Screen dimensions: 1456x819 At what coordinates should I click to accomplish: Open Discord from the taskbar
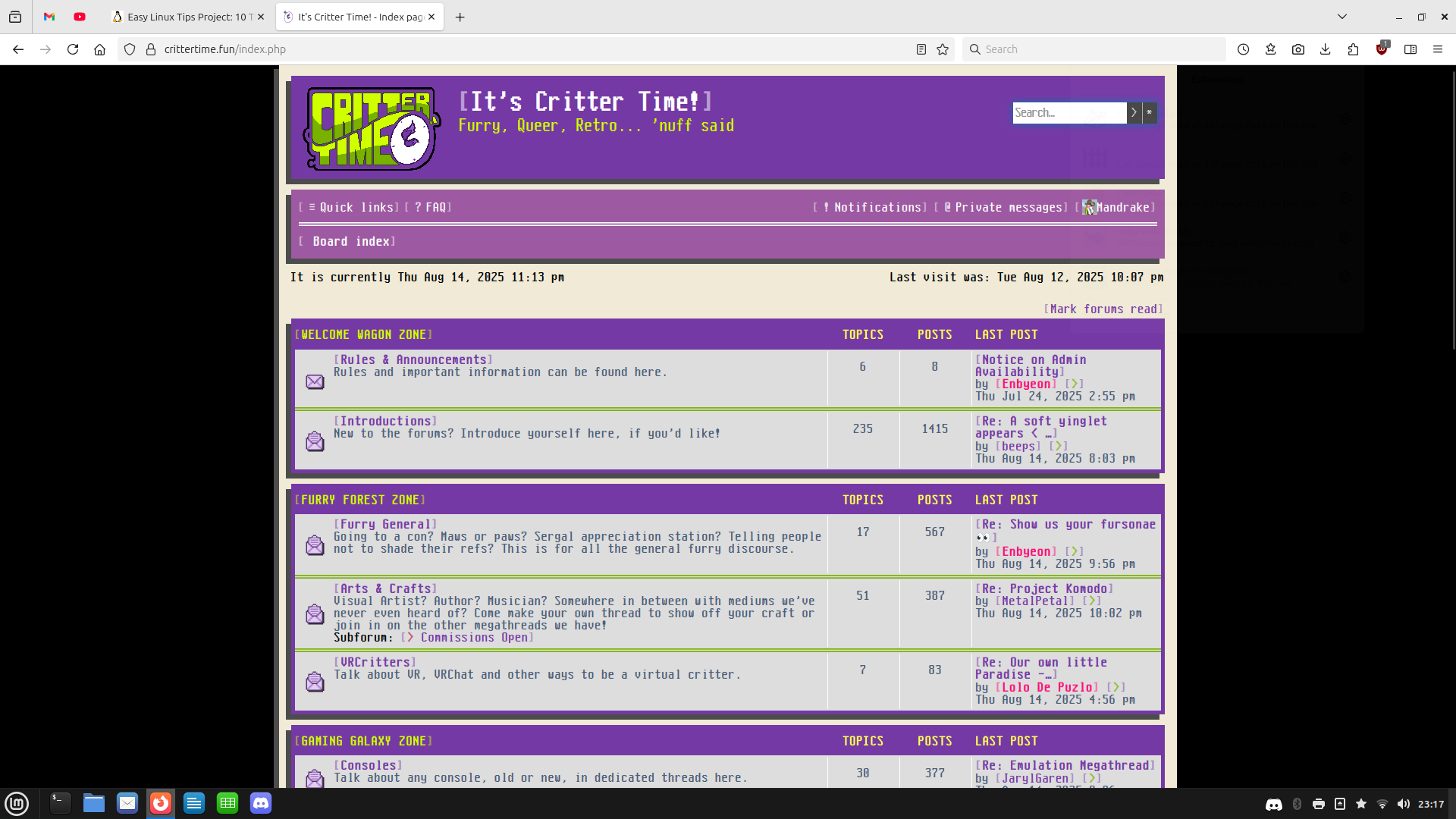click(261, 803)
